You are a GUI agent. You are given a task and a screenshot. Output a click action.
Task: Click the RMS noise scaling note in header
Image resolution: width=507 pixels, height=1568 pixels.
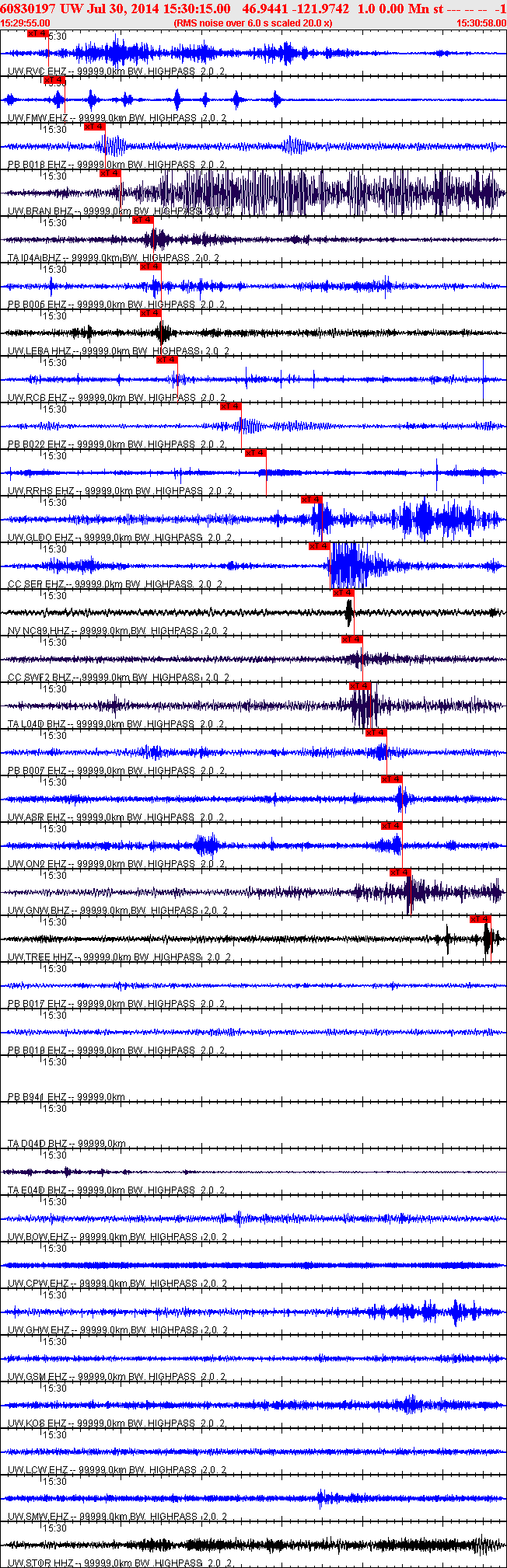(253, 23)
